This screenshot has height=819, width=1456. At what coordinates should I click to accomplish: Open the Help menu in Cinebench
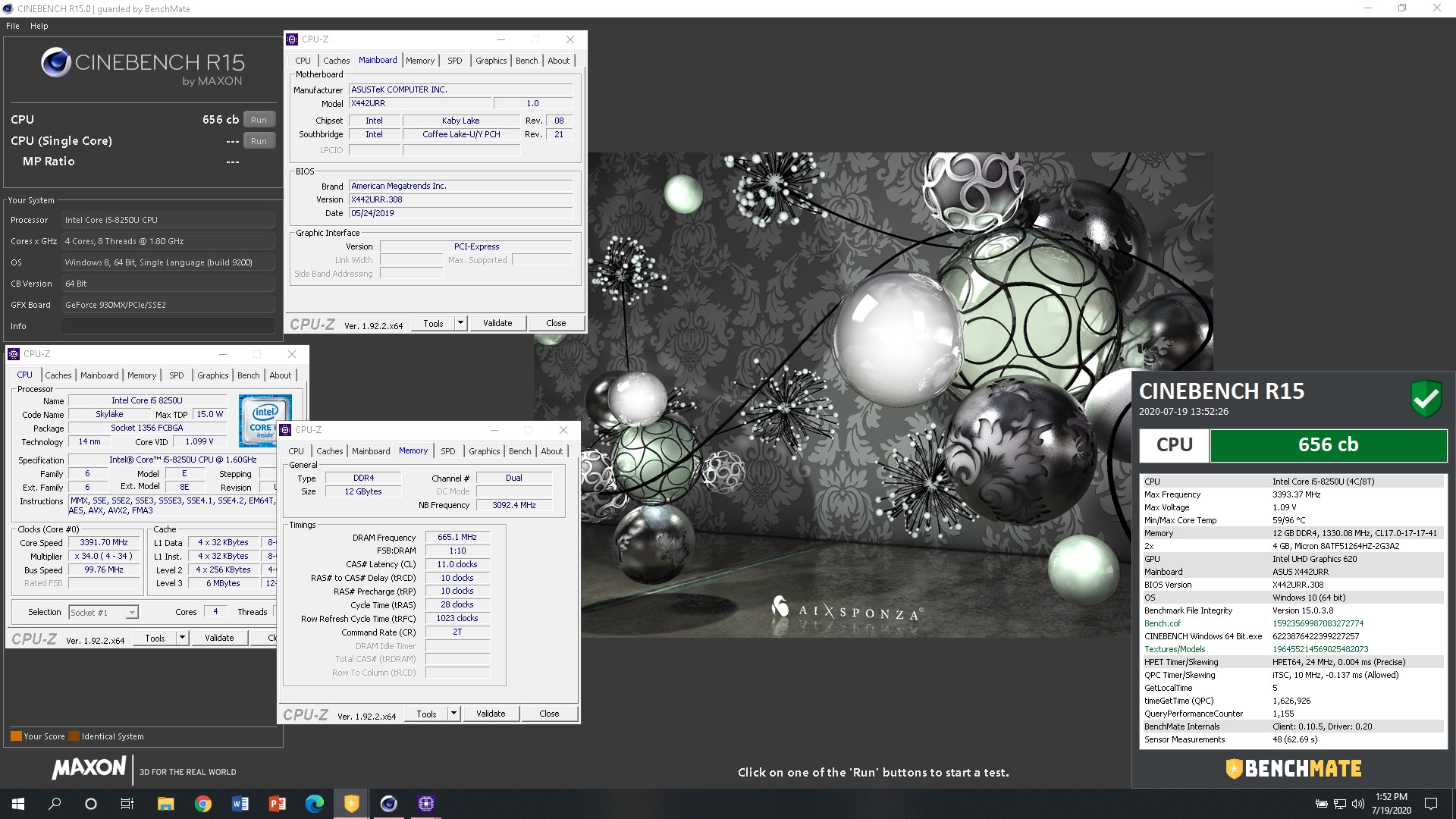pyautogui.click(x=39, y=26)
